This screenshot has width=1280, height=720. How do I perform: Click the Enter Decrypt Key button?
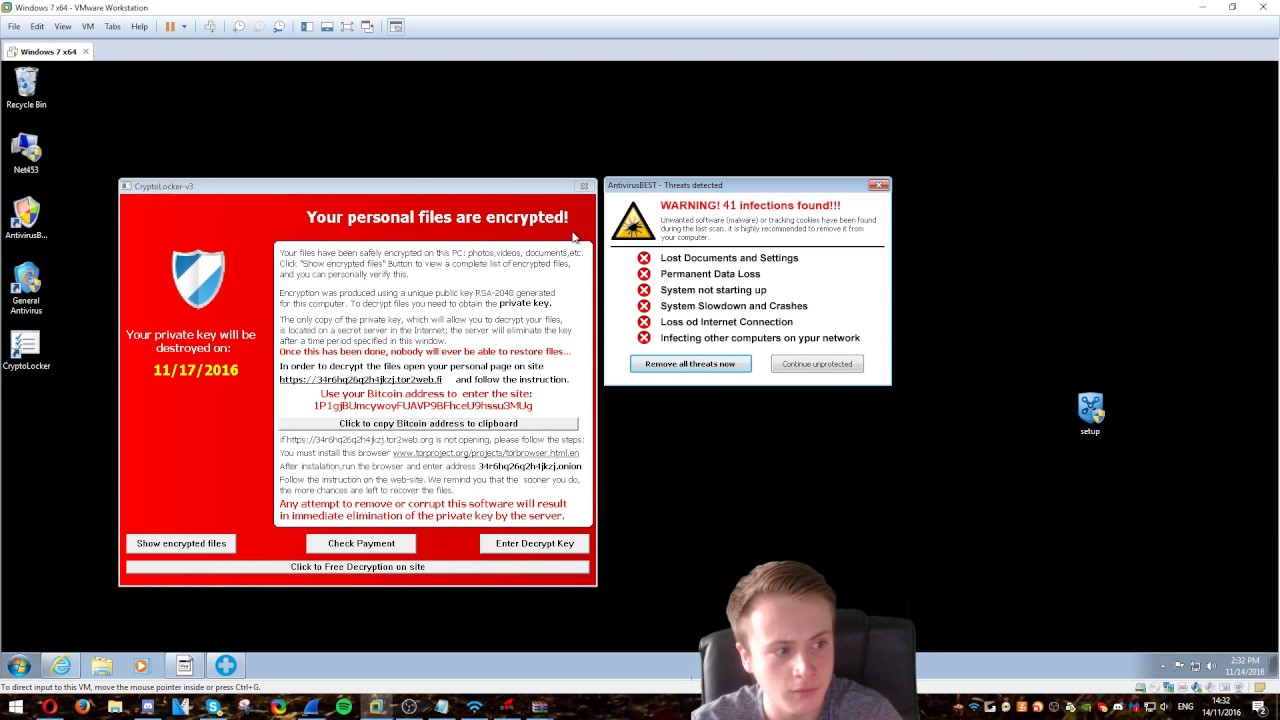pos(534,543)
